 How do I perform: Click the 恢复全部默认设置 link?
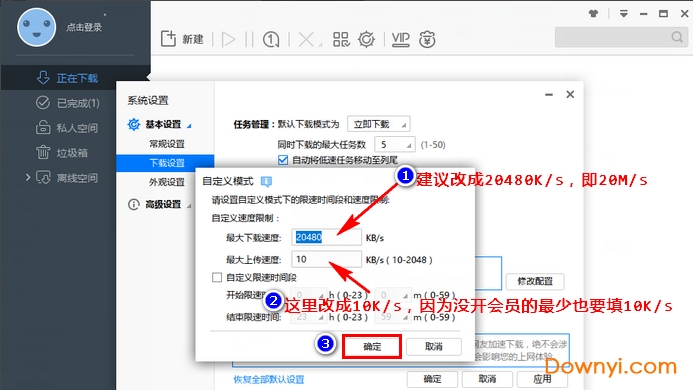point(269,379)
